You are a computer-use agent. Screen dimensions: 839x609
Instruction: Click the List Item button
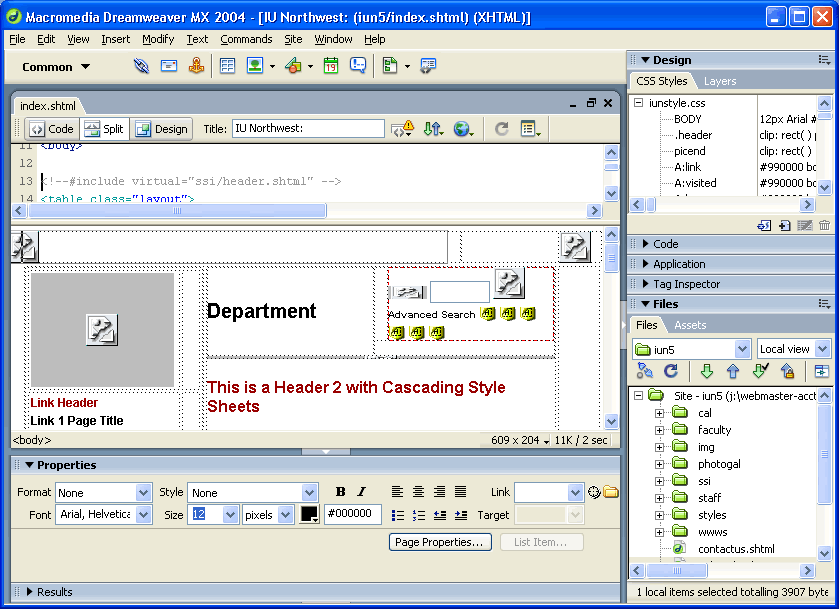[x=541, y=543]
